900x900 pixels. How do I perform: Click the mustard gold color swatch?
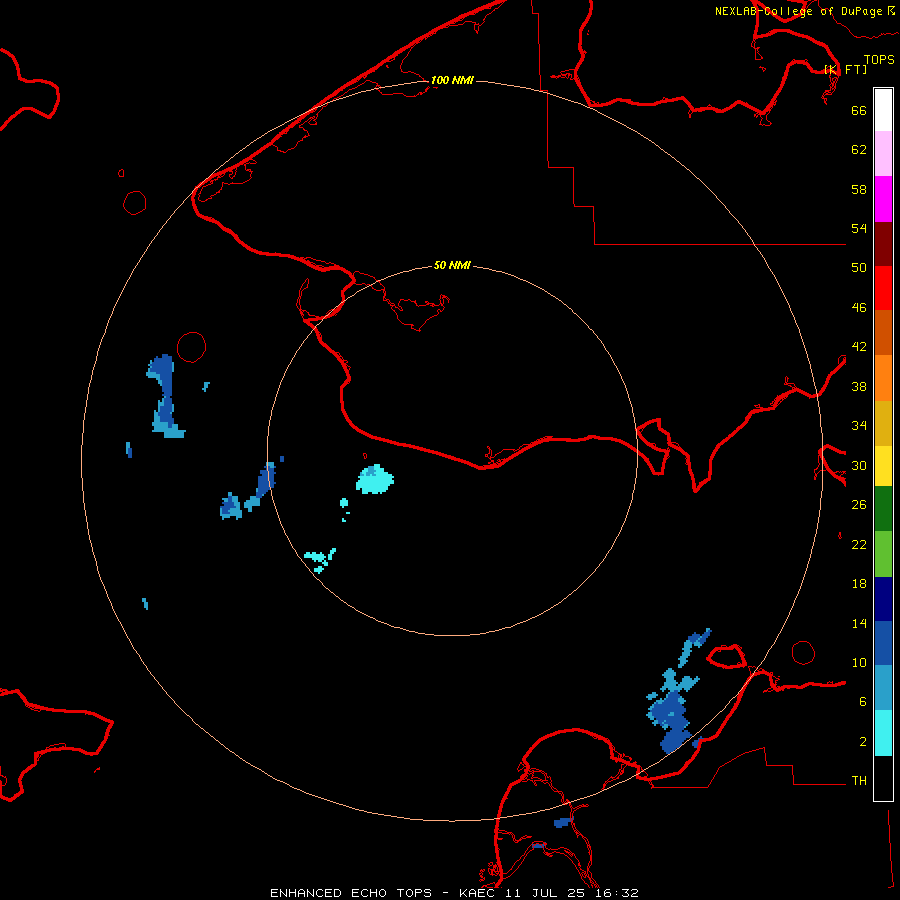(x=883, y=423)
